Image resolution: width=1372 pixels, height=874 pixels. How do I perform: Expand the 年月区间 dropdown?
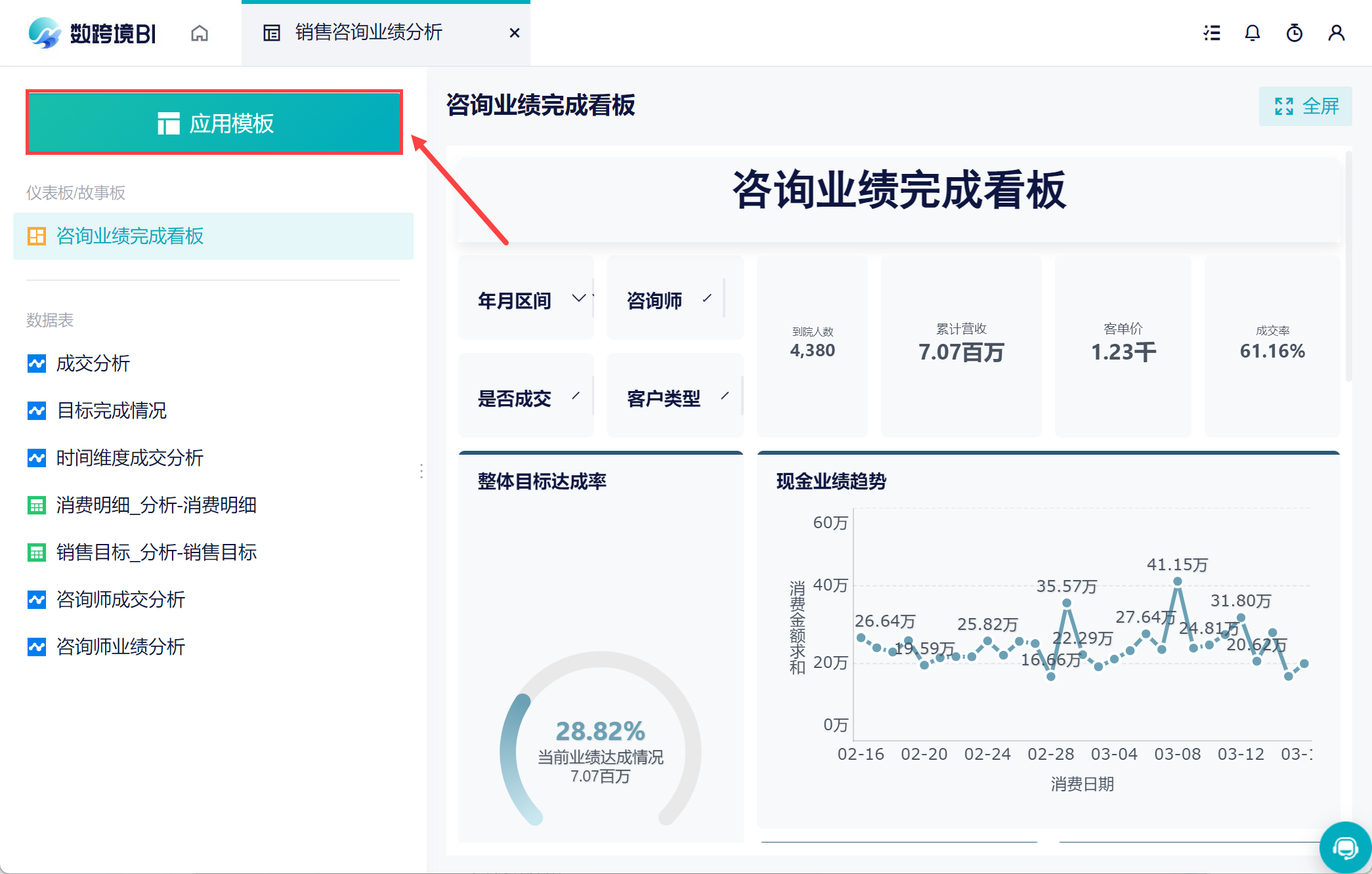[x=578, y=299]
